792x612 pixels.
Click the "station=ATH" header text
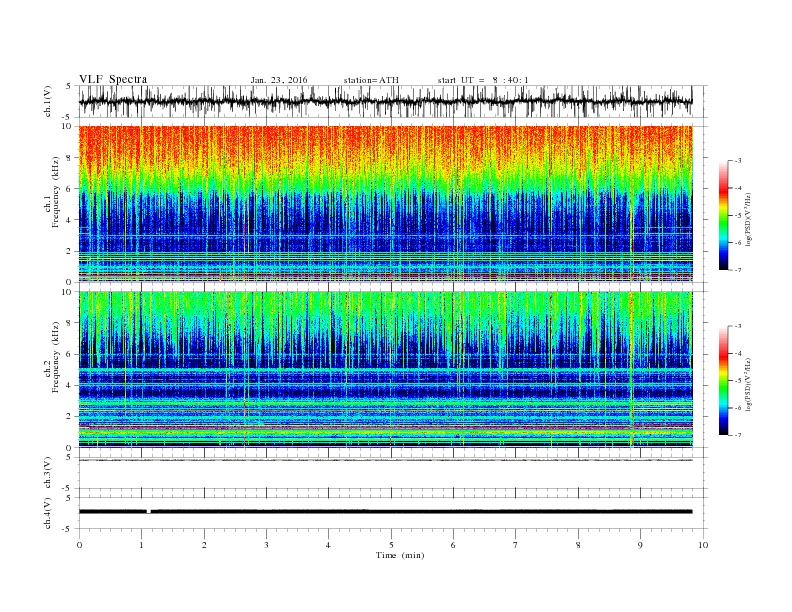point(371,80)
